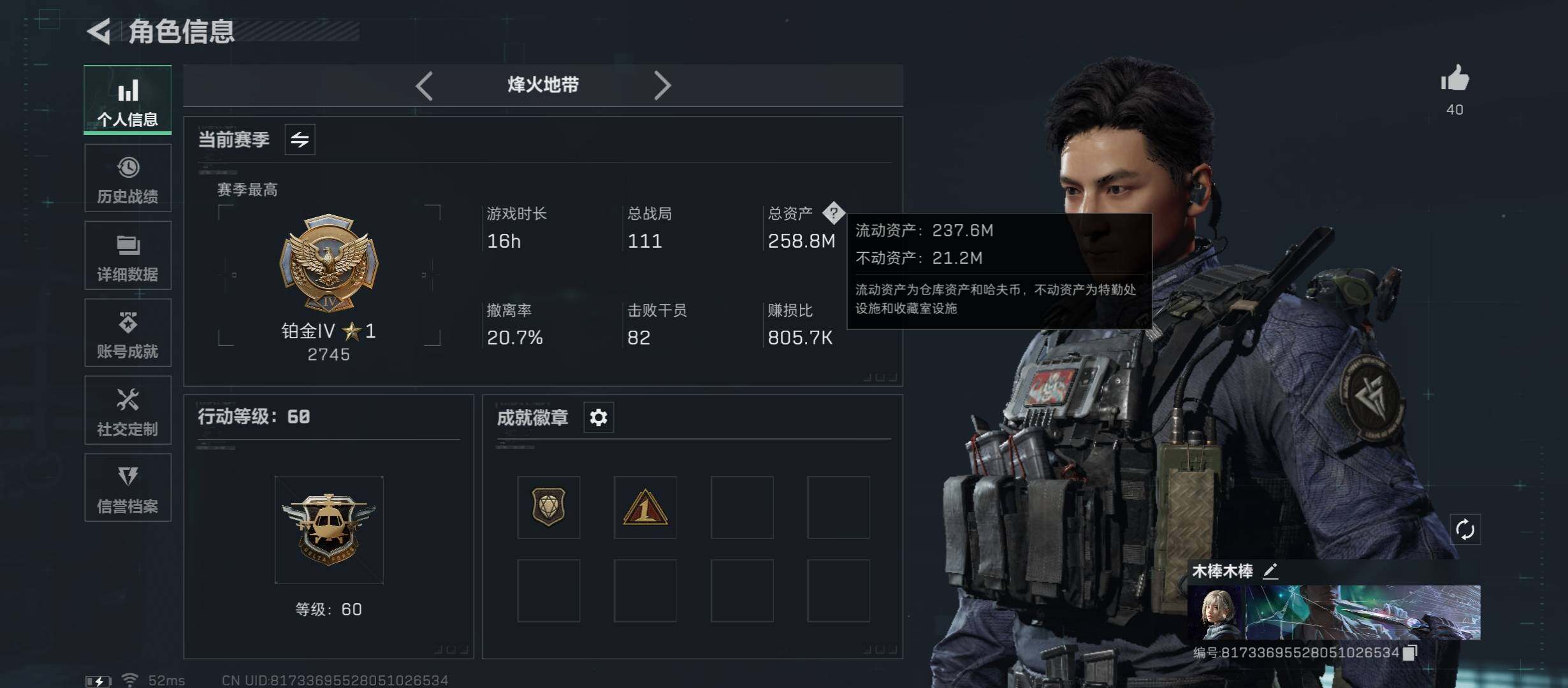Click the red triangle number 1 badge

point(645,507)
